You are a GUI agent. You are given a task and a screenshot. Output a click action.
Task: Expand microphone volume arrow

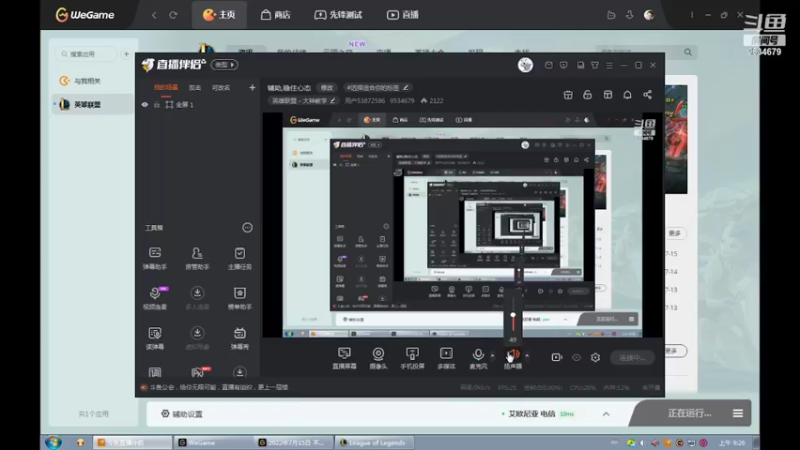[x=492, y=355]
